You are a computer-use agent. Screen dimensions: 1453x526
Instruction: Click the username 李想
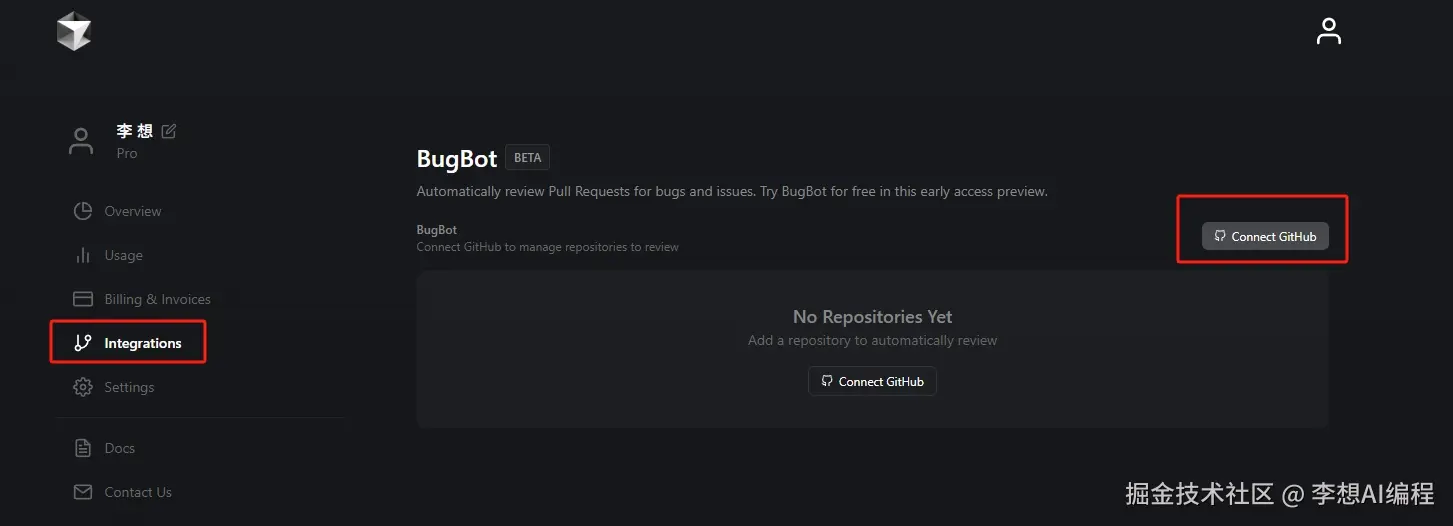tap(135, 131)
